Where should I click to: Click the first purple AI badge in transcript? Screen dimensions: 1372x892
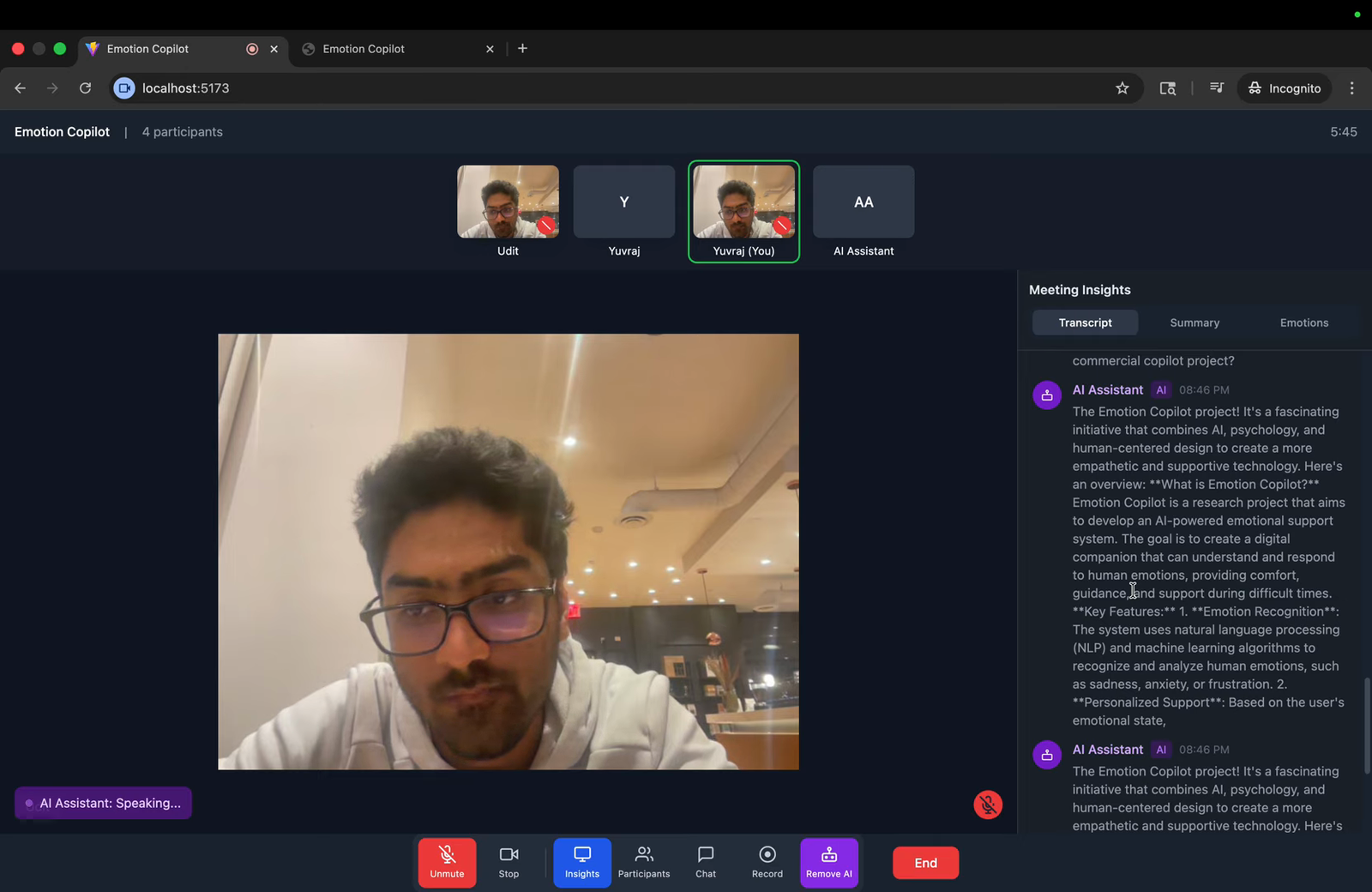(1161, 389)
